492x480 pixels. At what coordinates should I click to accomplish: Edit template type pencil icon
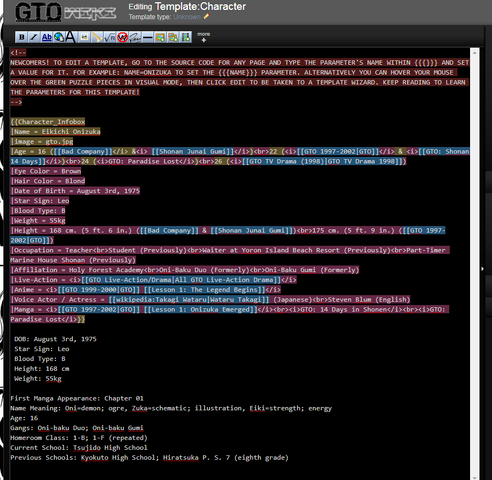click(207, 16)
